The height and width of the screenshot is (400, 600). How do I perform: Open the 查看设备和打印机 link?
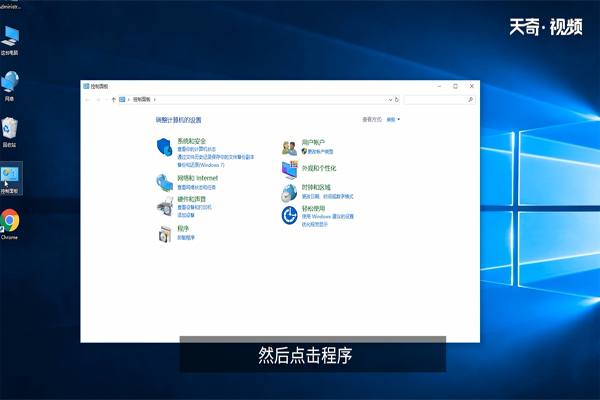pos(194,207)
